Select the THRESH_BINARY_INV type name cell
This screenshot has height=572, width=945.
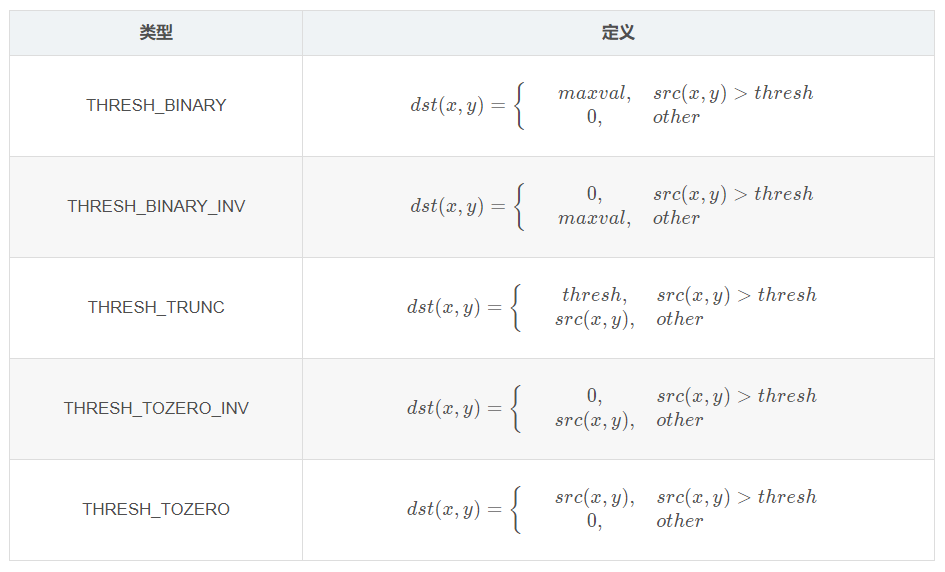coord(156,206)
